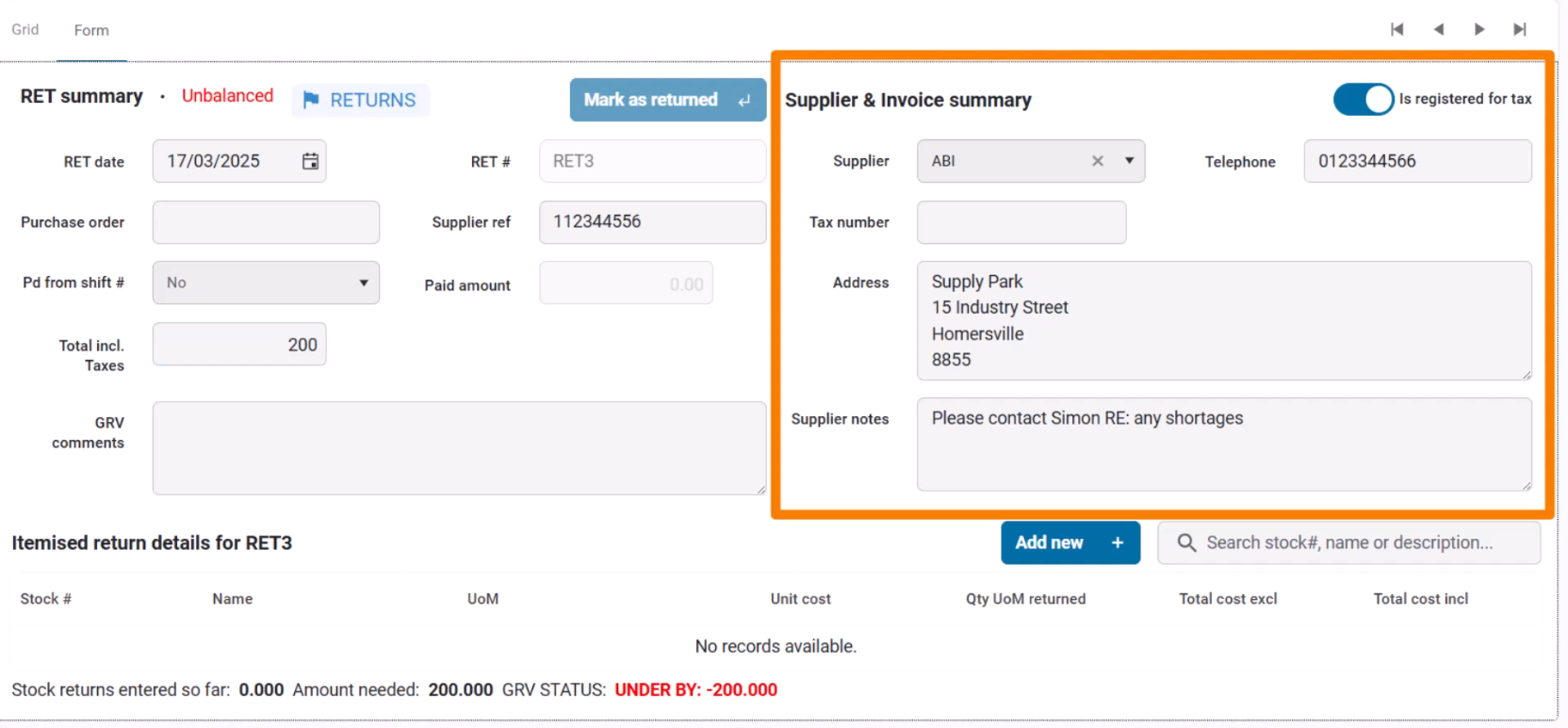Switch to the Form tab

click(91, 30)
